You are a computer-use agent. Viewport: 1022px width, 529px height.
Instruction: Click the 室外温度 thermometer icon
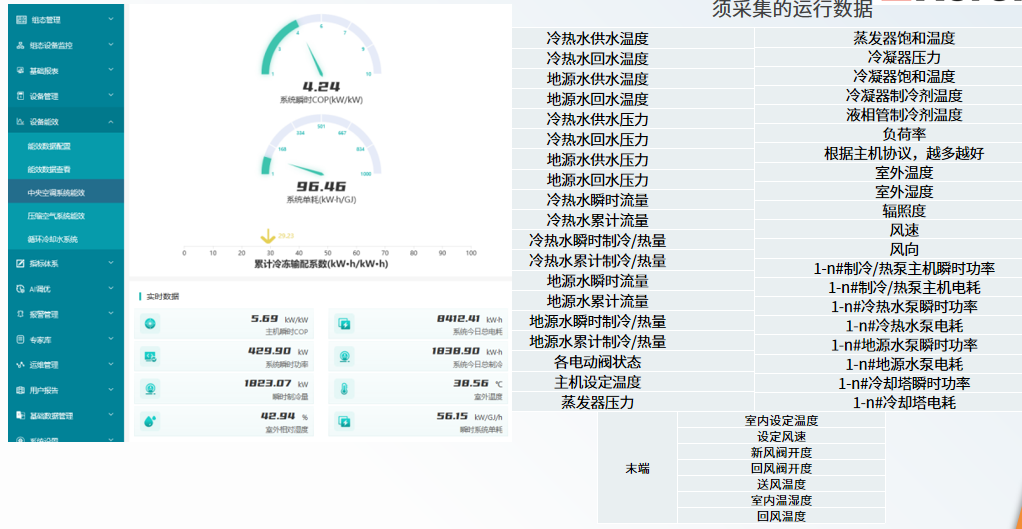pyautogui.click(x=344, y=389)
